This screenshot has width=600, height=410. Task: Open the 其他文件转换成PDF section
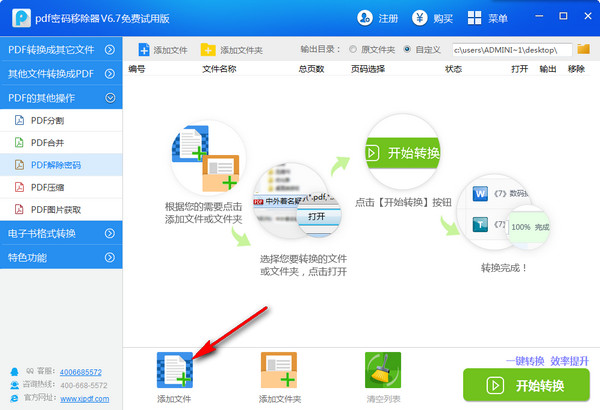61,74
